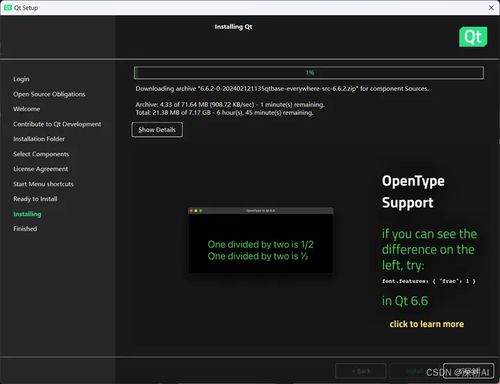Select the Login step in sidebar
The height and width of the screenshot is (384, 500).
[x=21, y=79]
